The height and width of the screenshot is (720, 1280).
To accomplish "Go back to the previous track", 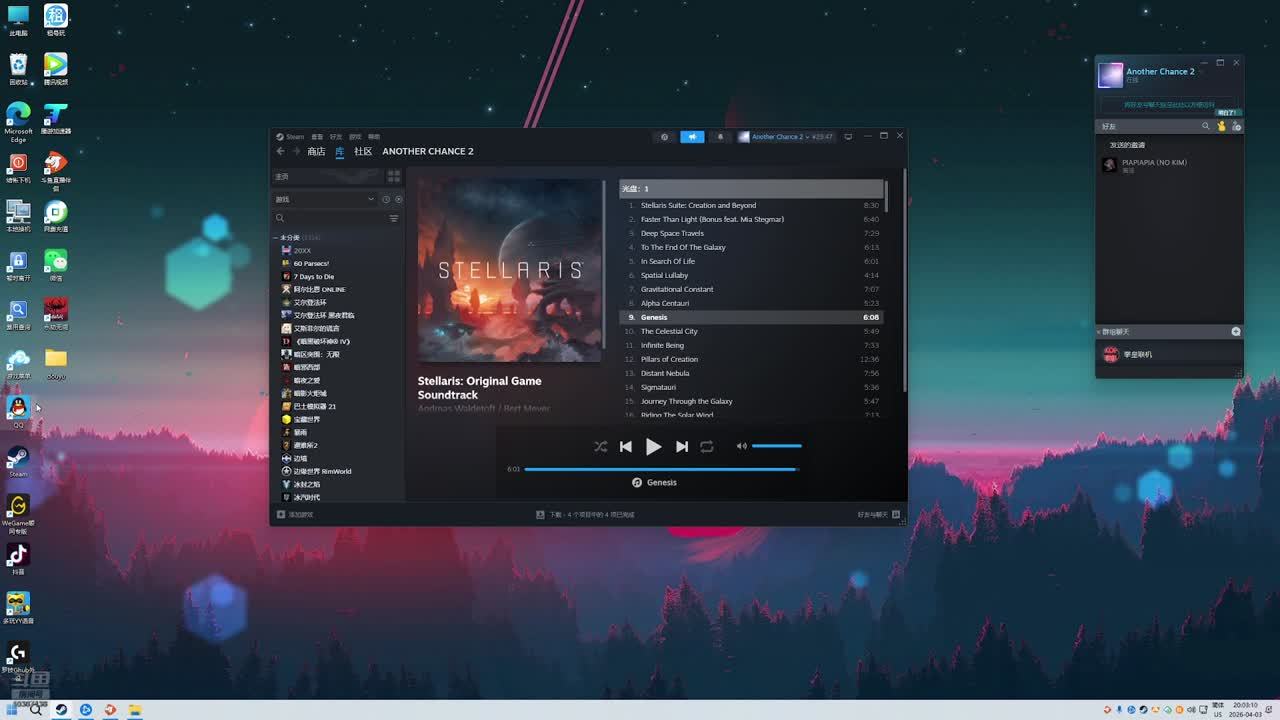I will click(x=626, y=447).
